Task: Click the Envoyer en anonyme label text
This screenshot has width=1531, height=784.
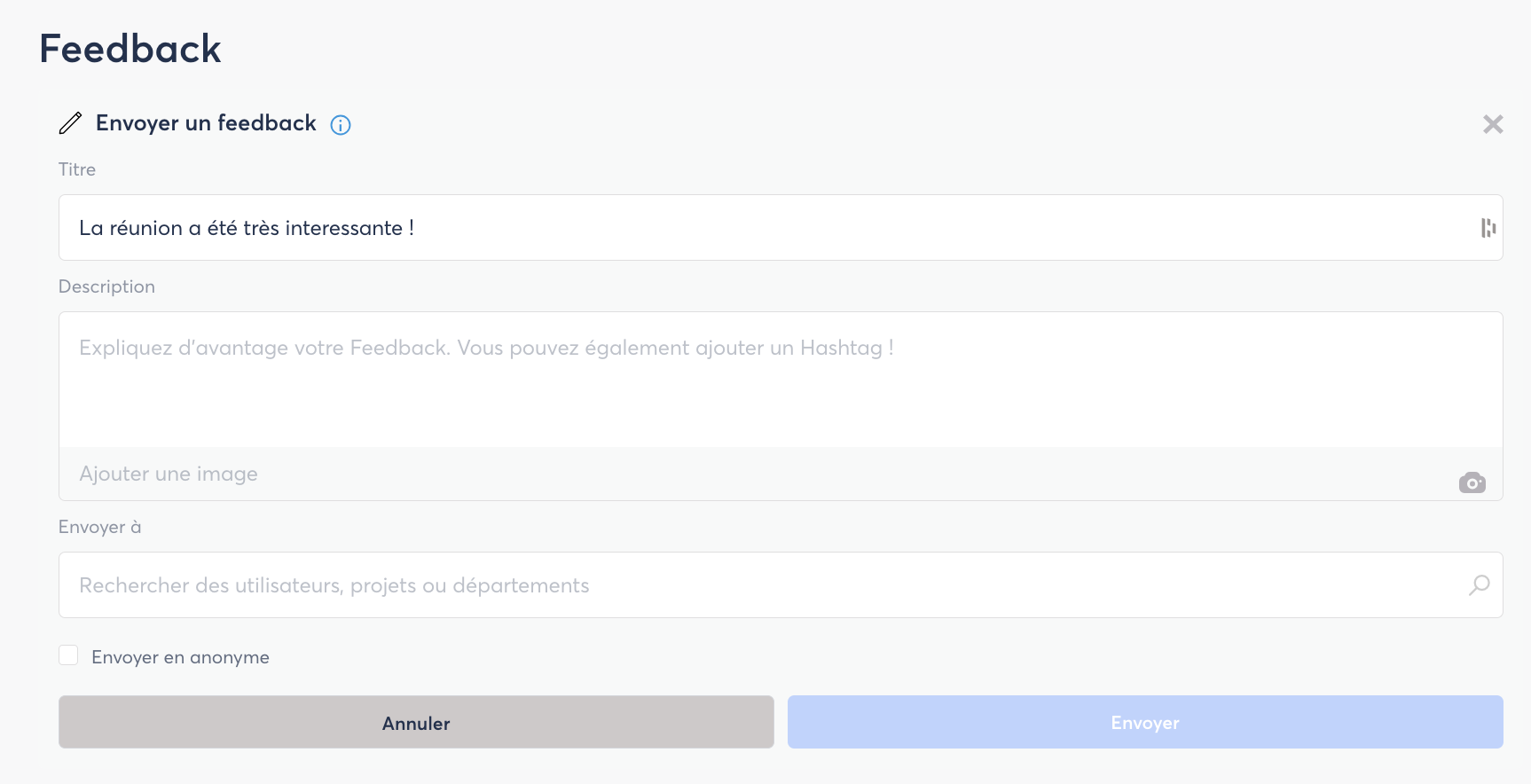Action: tap(180, 657)
